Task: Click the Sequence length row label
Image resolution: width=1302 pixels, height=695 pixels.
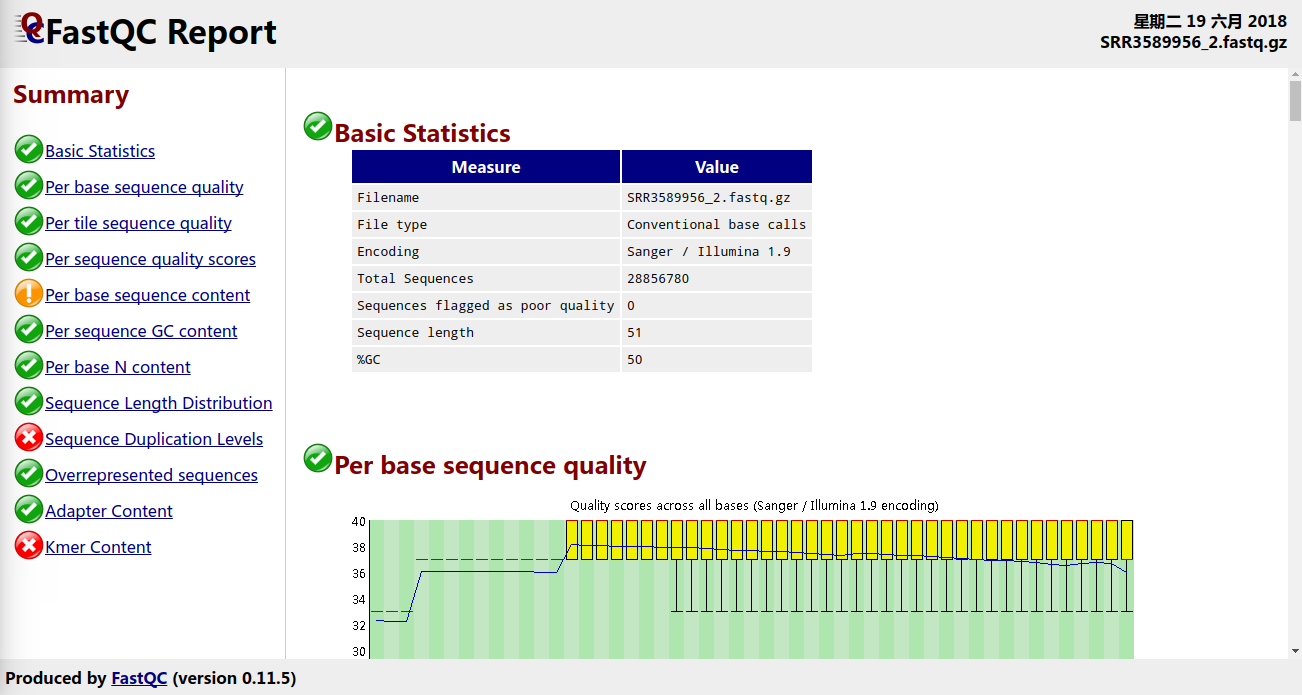Action: point(415,332)
